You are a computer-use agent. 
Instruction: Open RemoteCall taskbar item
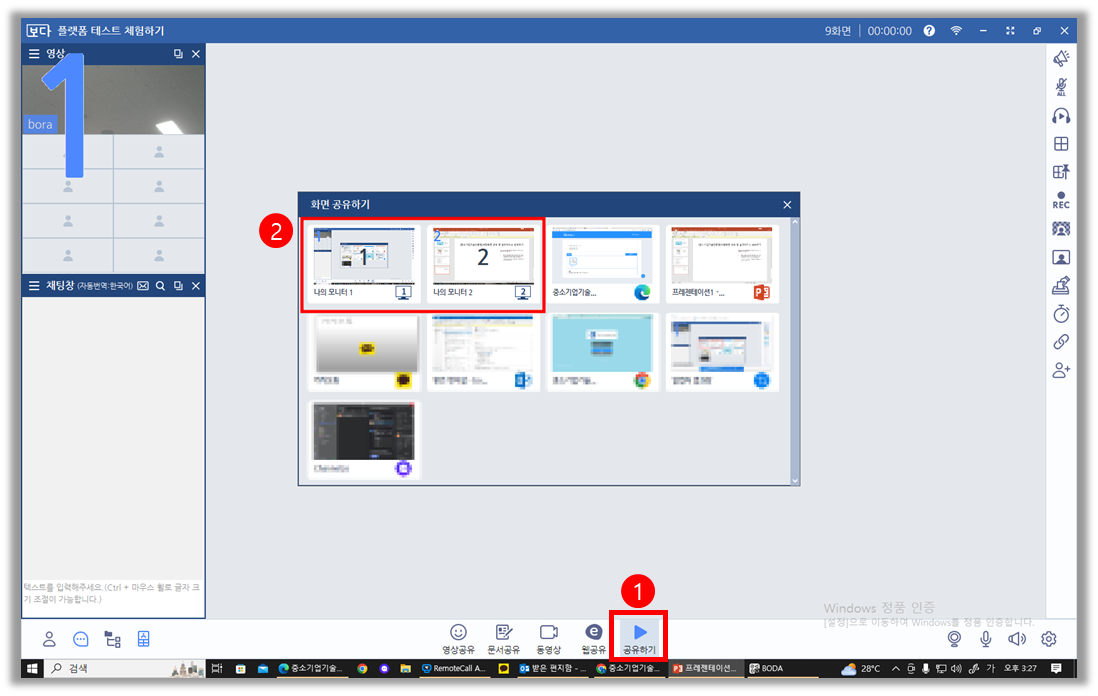[x=453, y=669]
